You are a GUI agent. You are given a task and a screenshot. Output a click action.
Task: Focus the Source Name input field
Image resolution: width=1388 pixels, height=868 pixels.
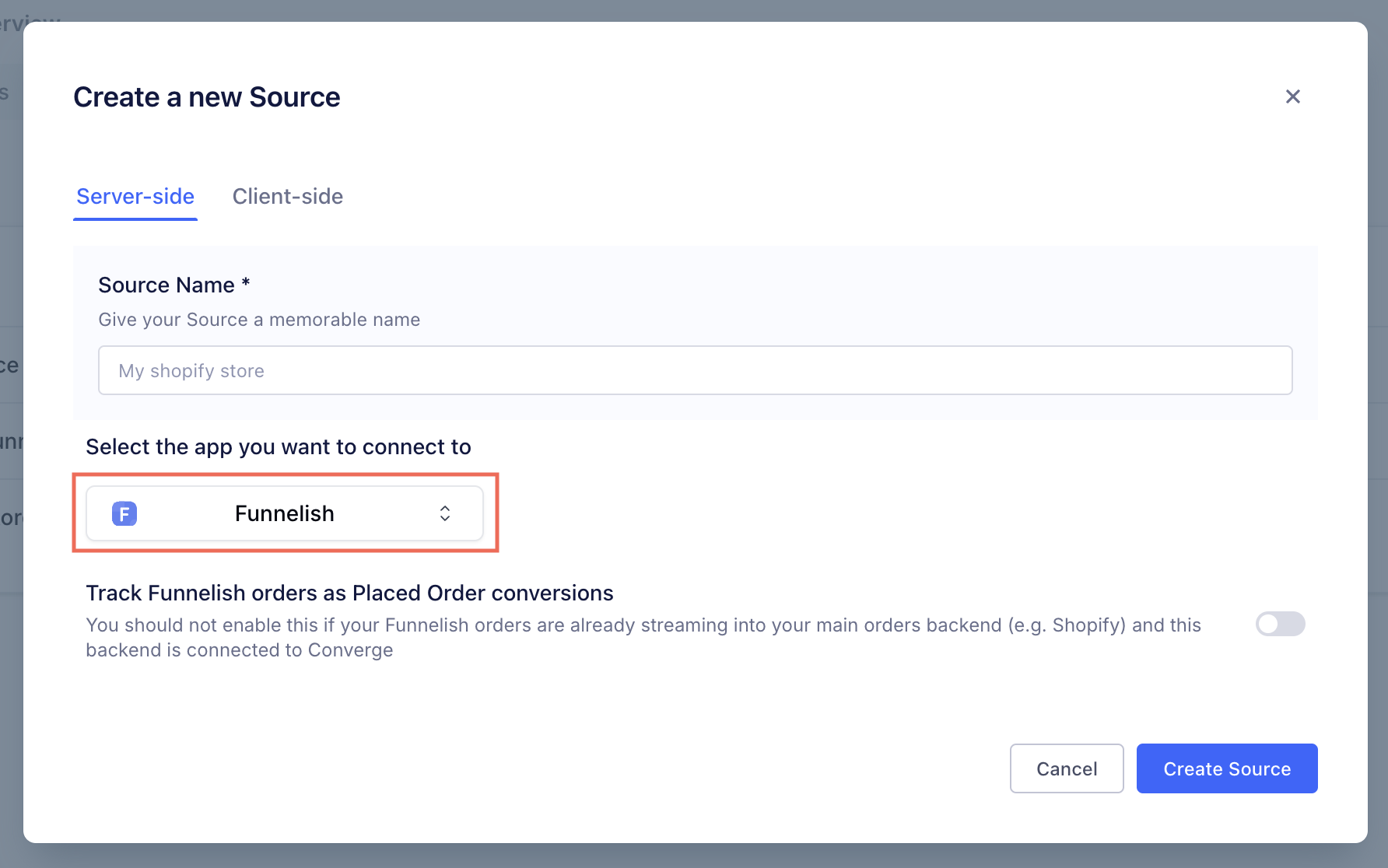point(695,370)
